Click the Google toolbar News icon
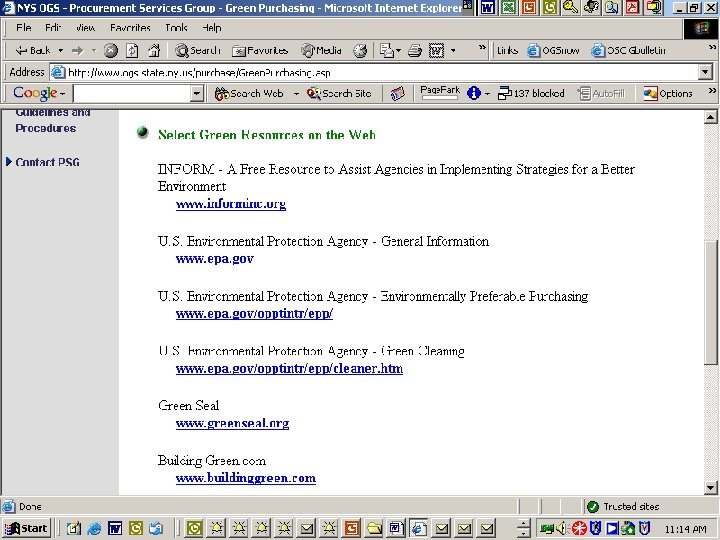The height and width of the screenshot is (540, 720). (398, 94)
